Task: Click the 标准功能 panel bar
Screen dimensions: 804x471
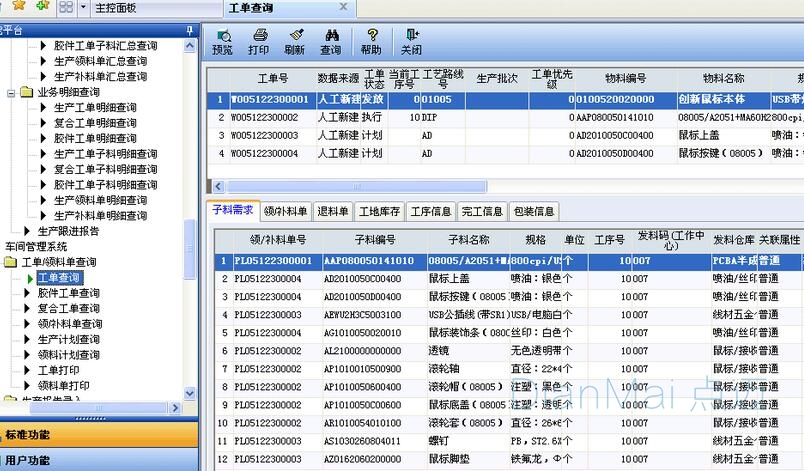Action: coord(98,435)
